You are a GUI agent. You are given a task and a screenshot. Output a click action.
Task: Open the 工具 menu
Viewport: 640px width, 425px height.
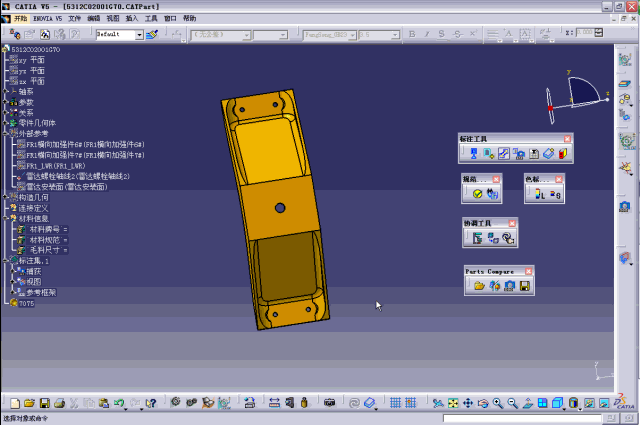click(x=151, y=18)
